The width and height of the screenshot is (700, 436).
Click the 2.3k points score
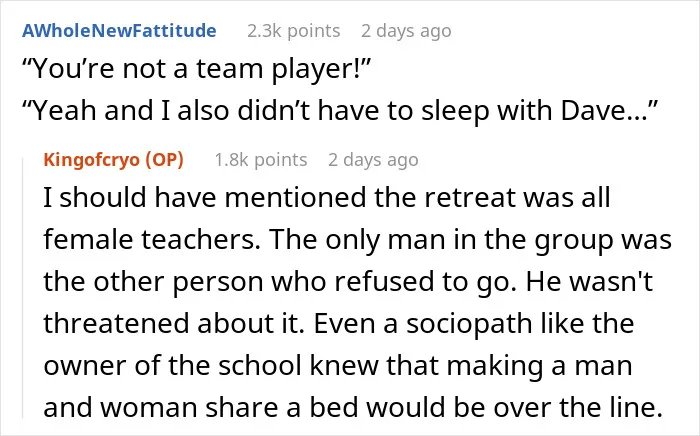click(x=293, y=31)
